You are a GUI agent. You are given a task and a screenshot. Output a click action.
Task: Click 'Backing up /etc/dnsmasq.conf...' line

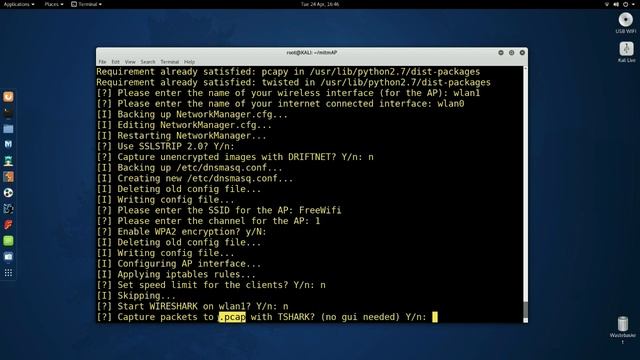(189, 168)
